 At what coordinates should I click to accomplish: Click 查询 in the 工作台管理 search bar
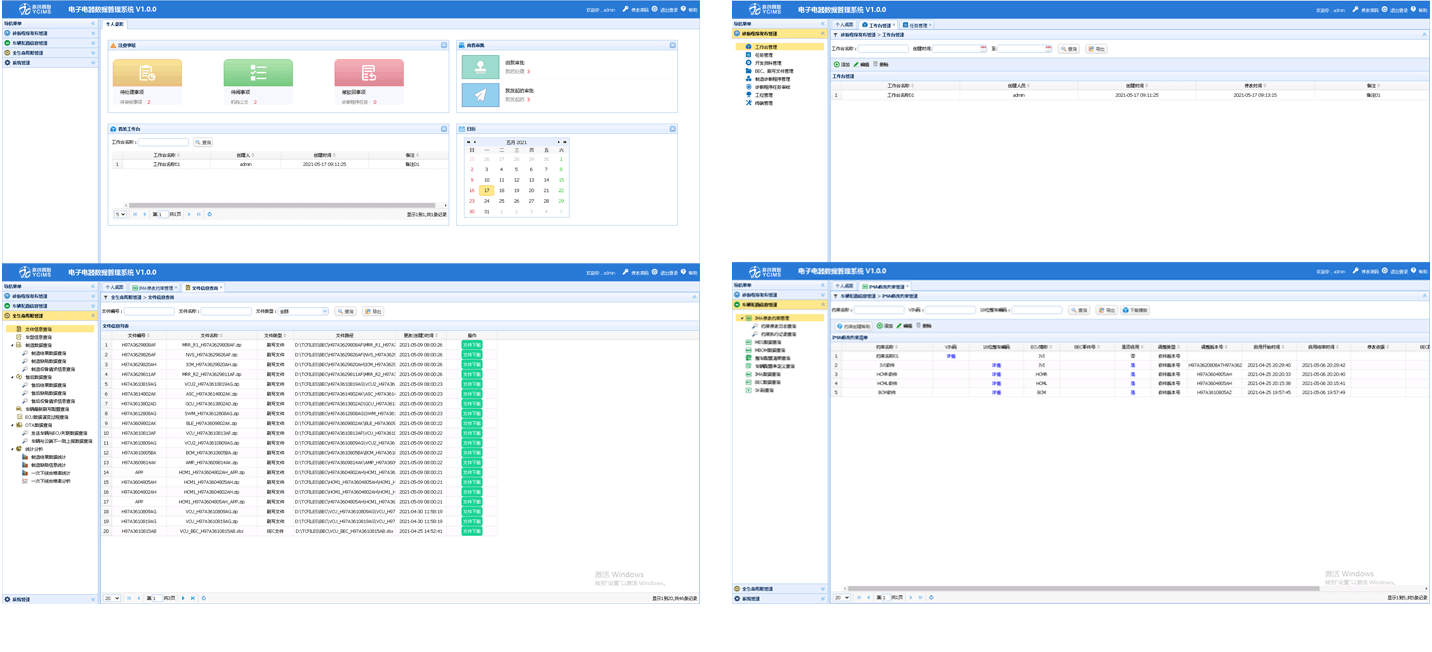(x=1069, y=48)
